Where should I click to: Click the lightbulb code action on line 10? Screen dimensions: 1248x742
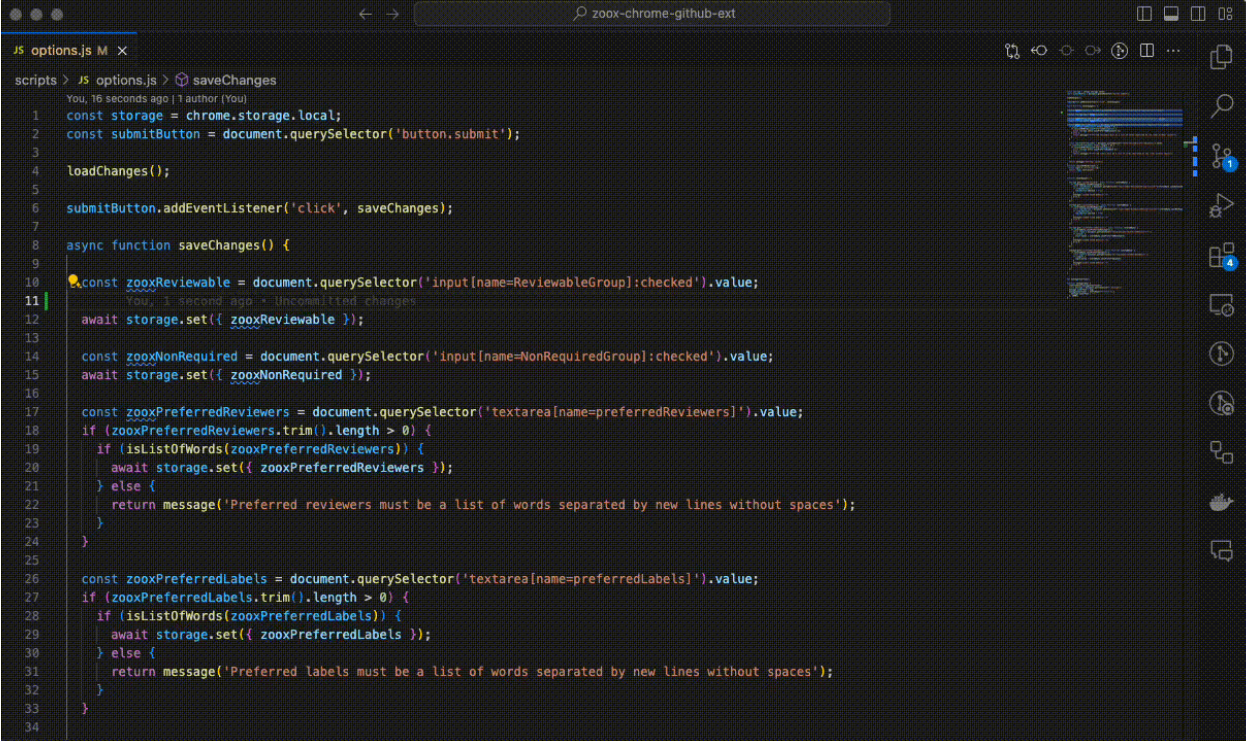pyautogui.click(x=73, y=282)
